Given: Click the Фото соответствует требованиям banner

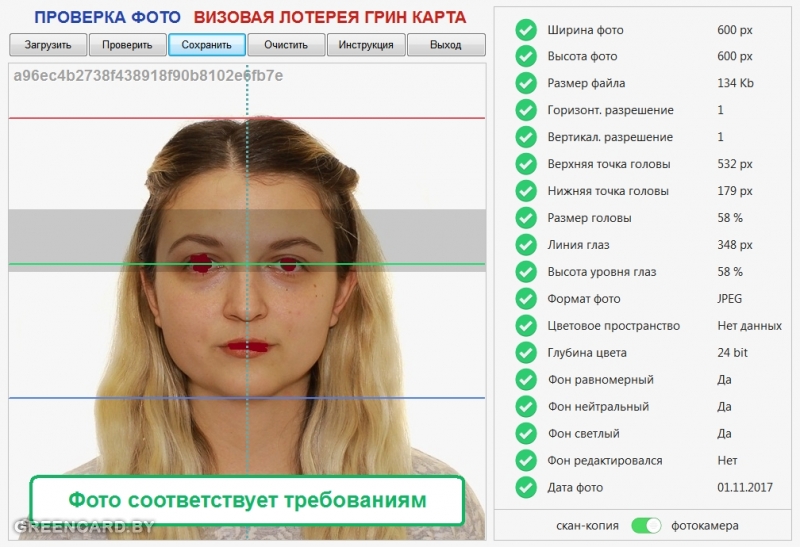Looking at the screenshot, I should click(247, 500).
